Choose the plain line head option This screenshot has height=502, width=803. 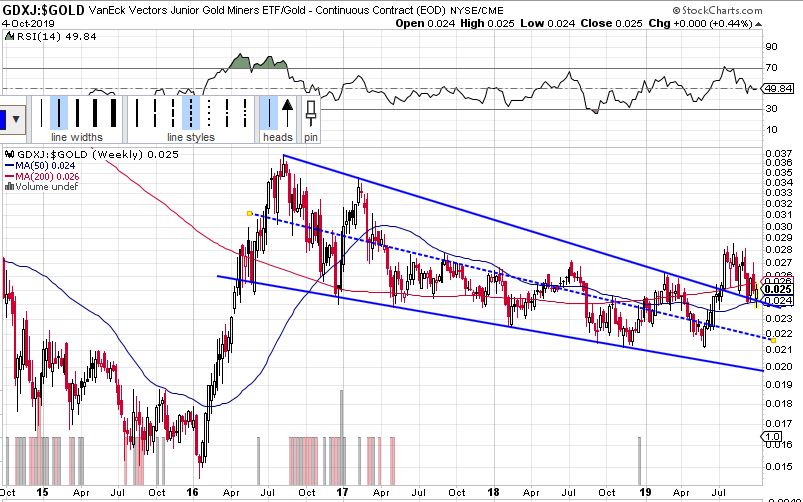268,113
